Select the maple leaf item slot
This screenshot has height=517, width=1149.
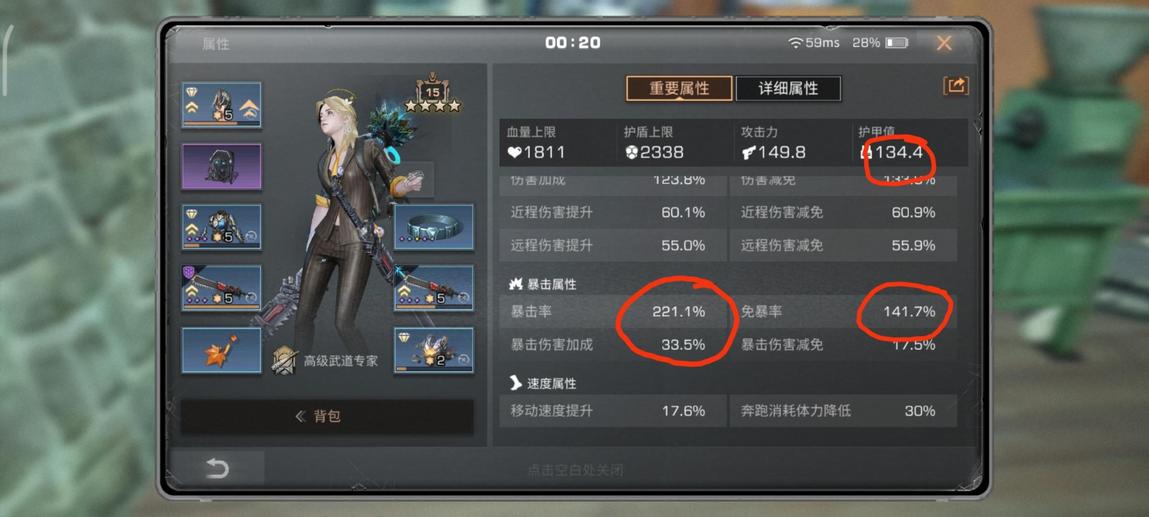coord(221,350)
